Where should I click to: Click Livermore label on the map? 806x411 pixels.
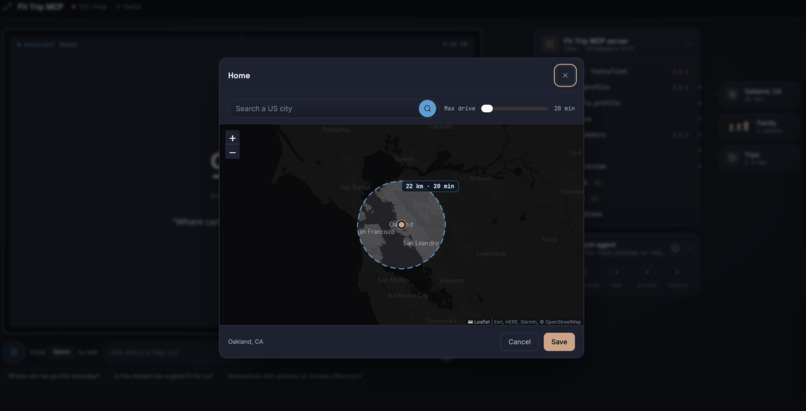(491, 253)
